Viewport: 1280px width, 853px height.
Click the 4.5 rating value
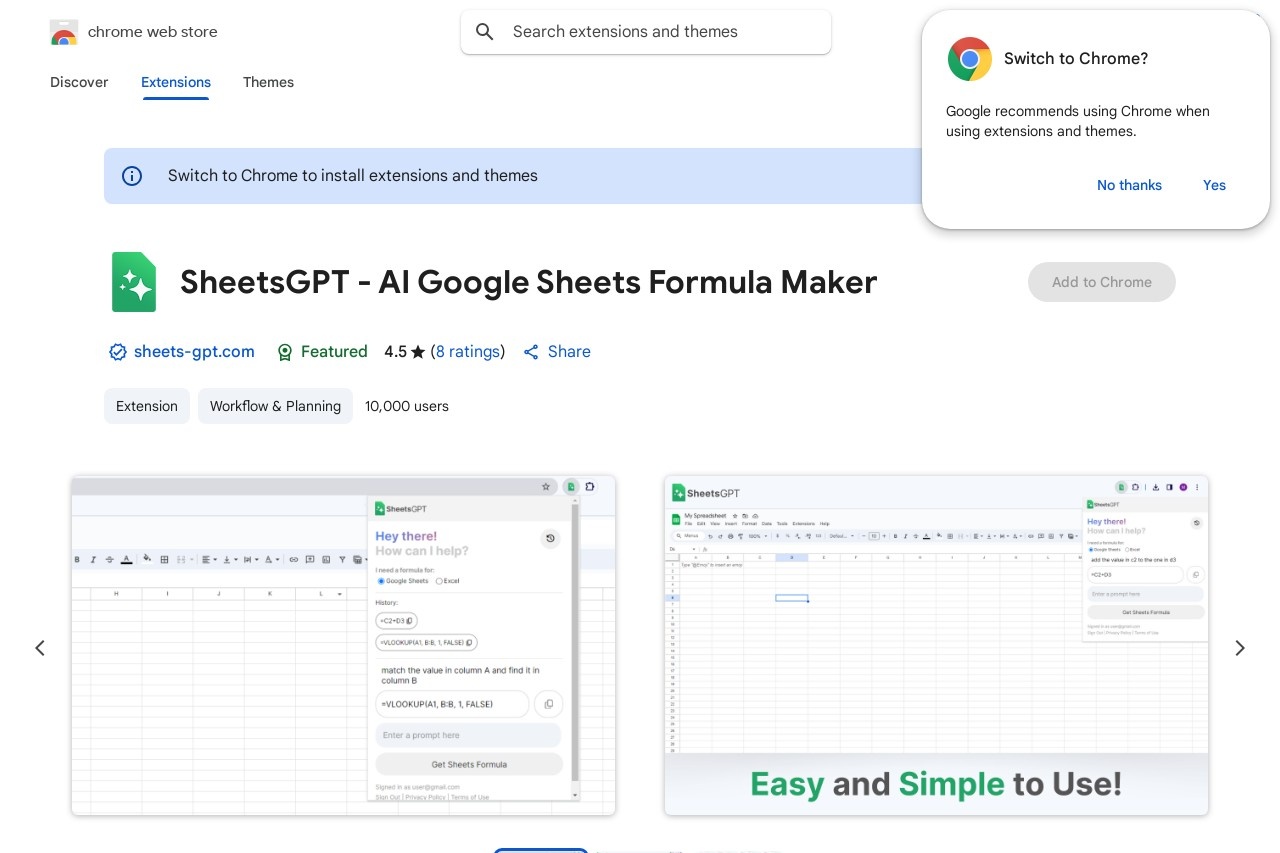(x=396, y=352)
